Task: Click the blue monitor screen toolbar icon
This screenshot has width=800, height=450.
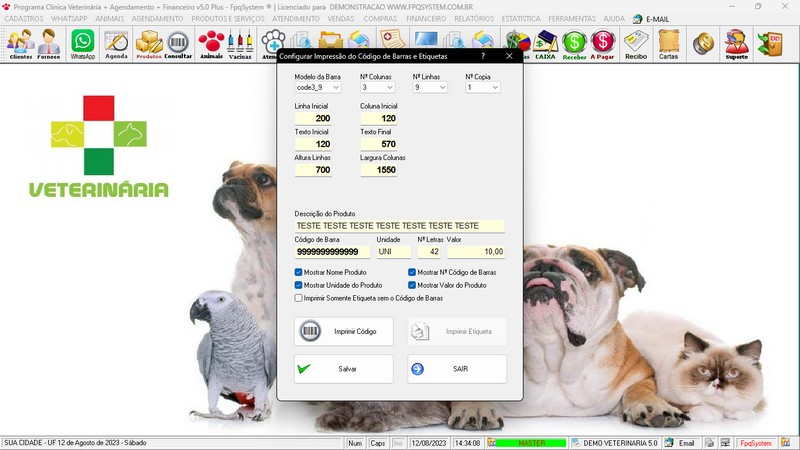Action: (426, 39)
